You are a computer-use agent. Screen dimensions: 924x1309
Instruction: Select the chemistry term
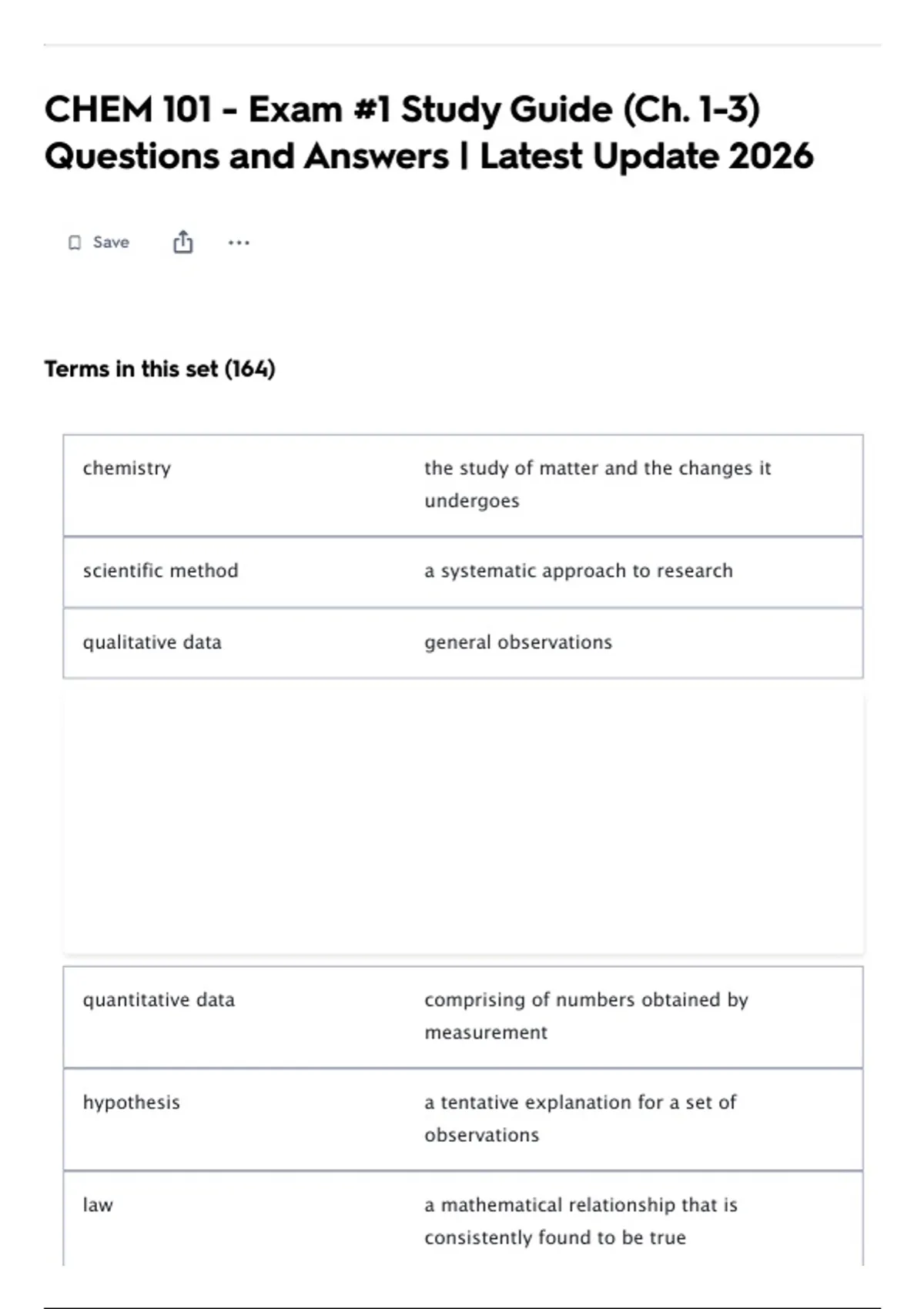click(127, 468)
